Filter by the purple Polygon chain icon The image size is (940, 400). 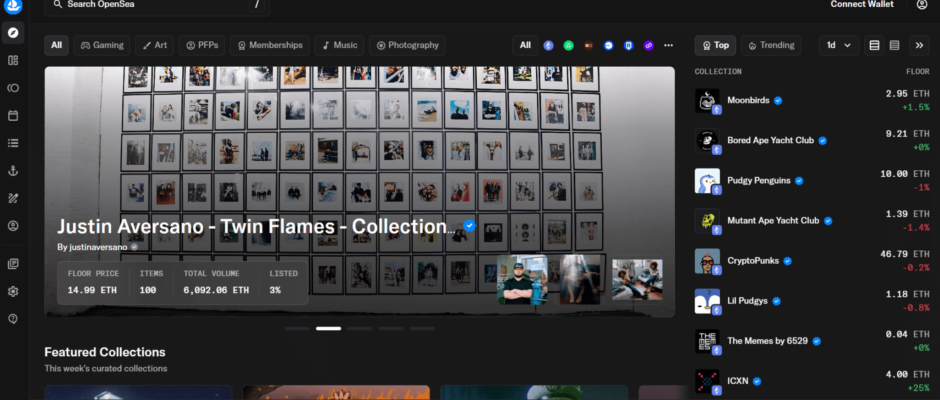(x=648, y=45)
